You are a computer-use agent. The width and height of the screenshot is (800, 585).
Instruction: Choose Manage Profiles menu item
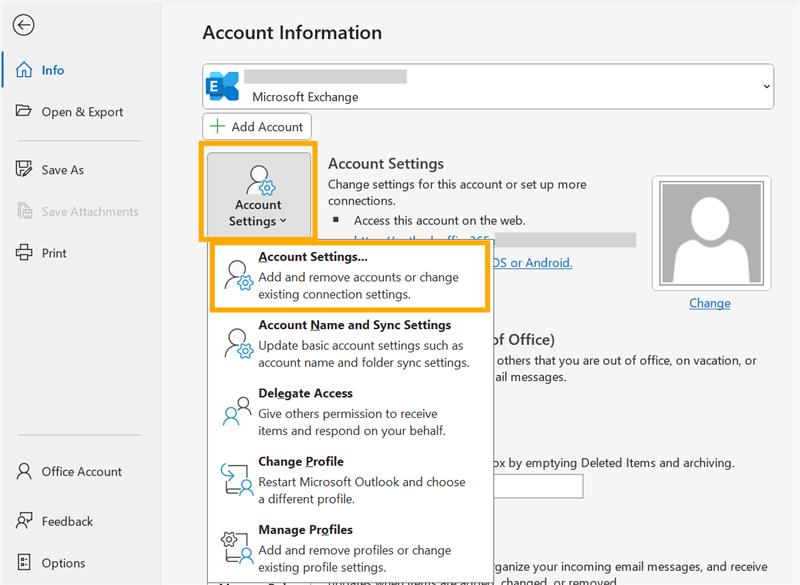click(350, 548)
